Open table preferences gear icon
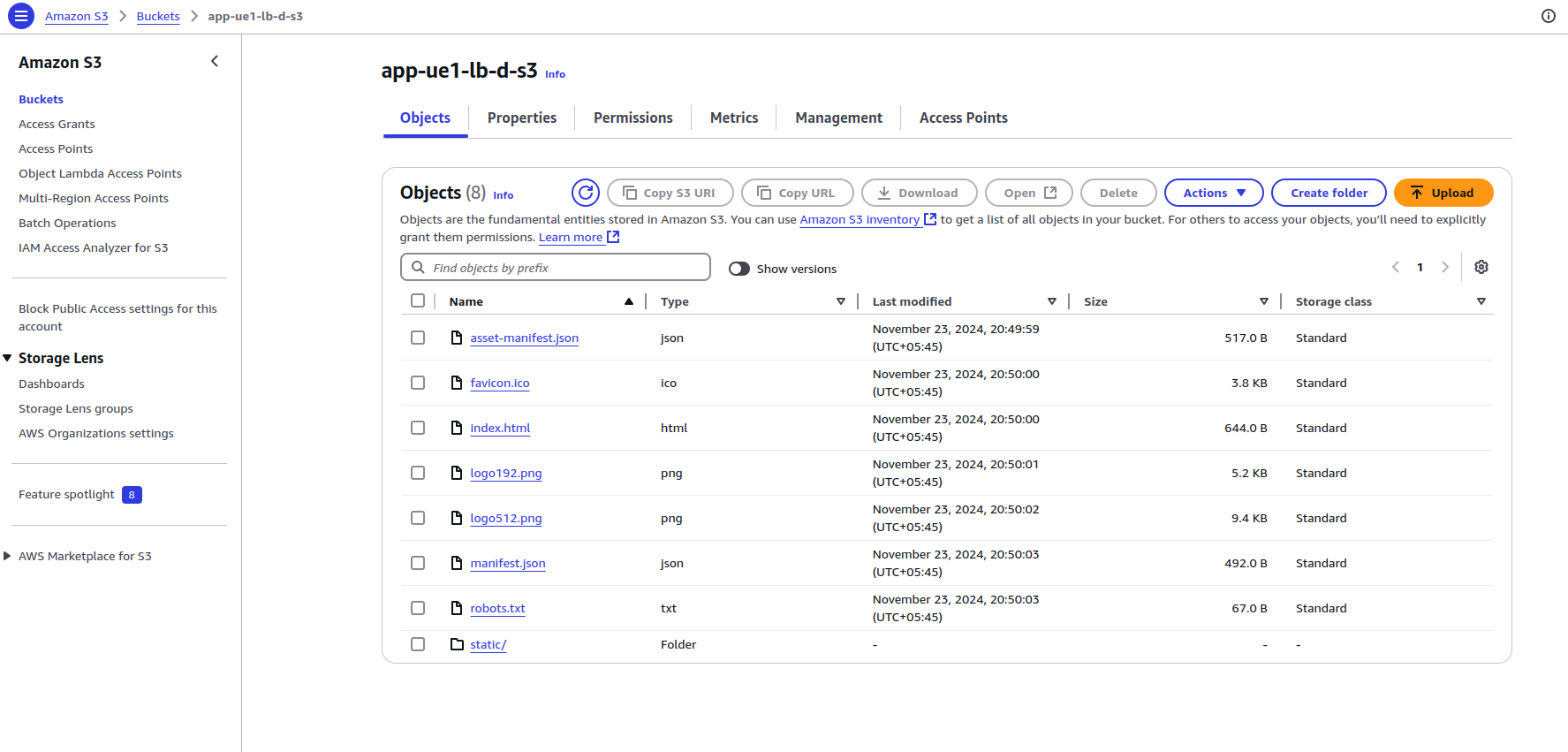 1481,267
